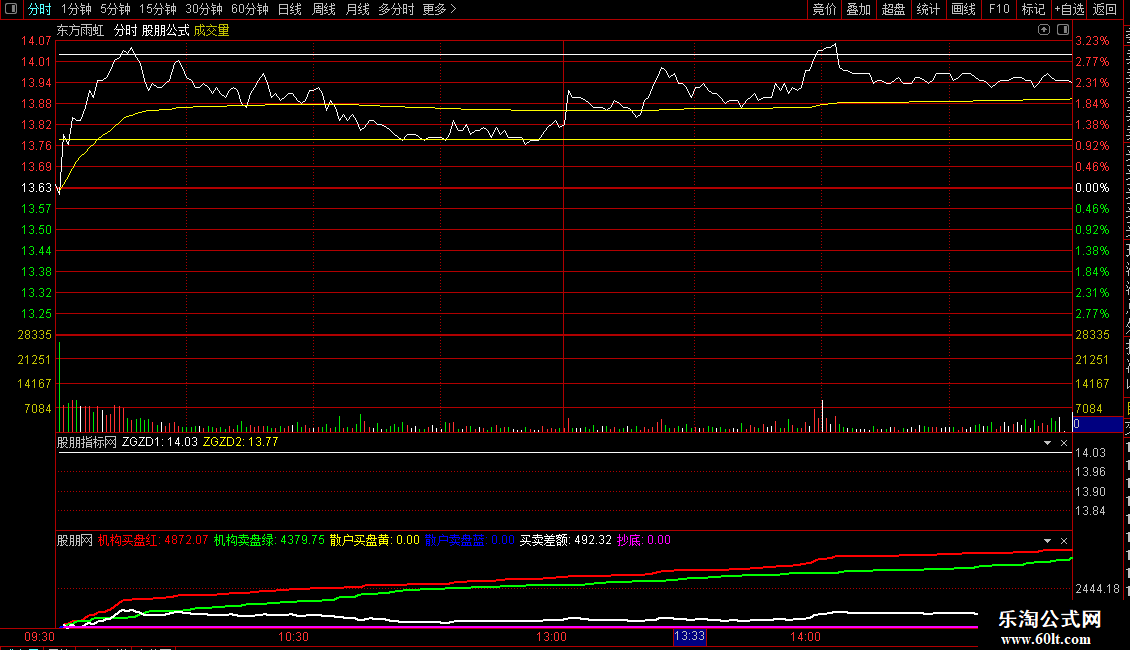The width and height of the screenshot is (1130, 650).
Task: Open the 月线 monthly chart
Action: (357, 9)
